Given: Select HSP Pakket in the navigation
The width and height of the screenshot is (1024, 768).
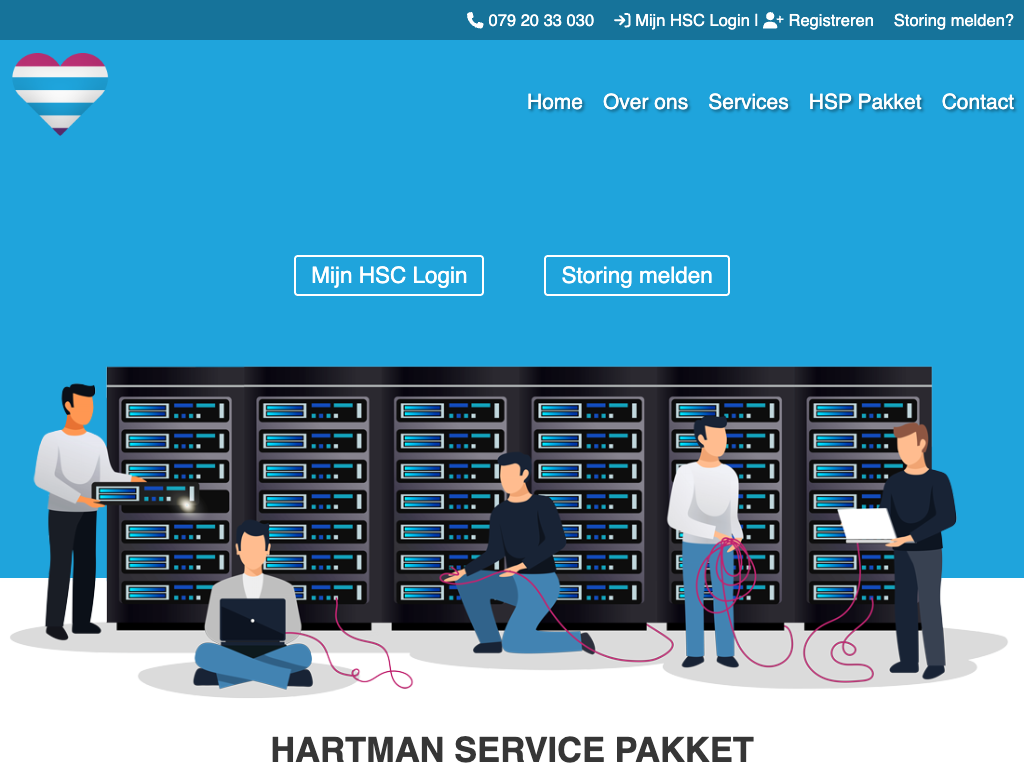Looking at the screenshot, I should (x=865, y=102).
